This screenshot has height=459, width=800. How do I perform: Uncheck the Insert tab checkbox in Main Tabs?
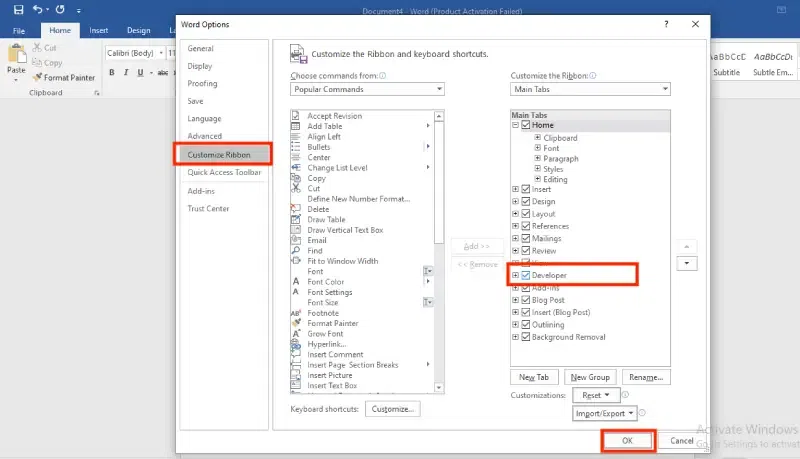pyautogui.click(x=526, y=189)
